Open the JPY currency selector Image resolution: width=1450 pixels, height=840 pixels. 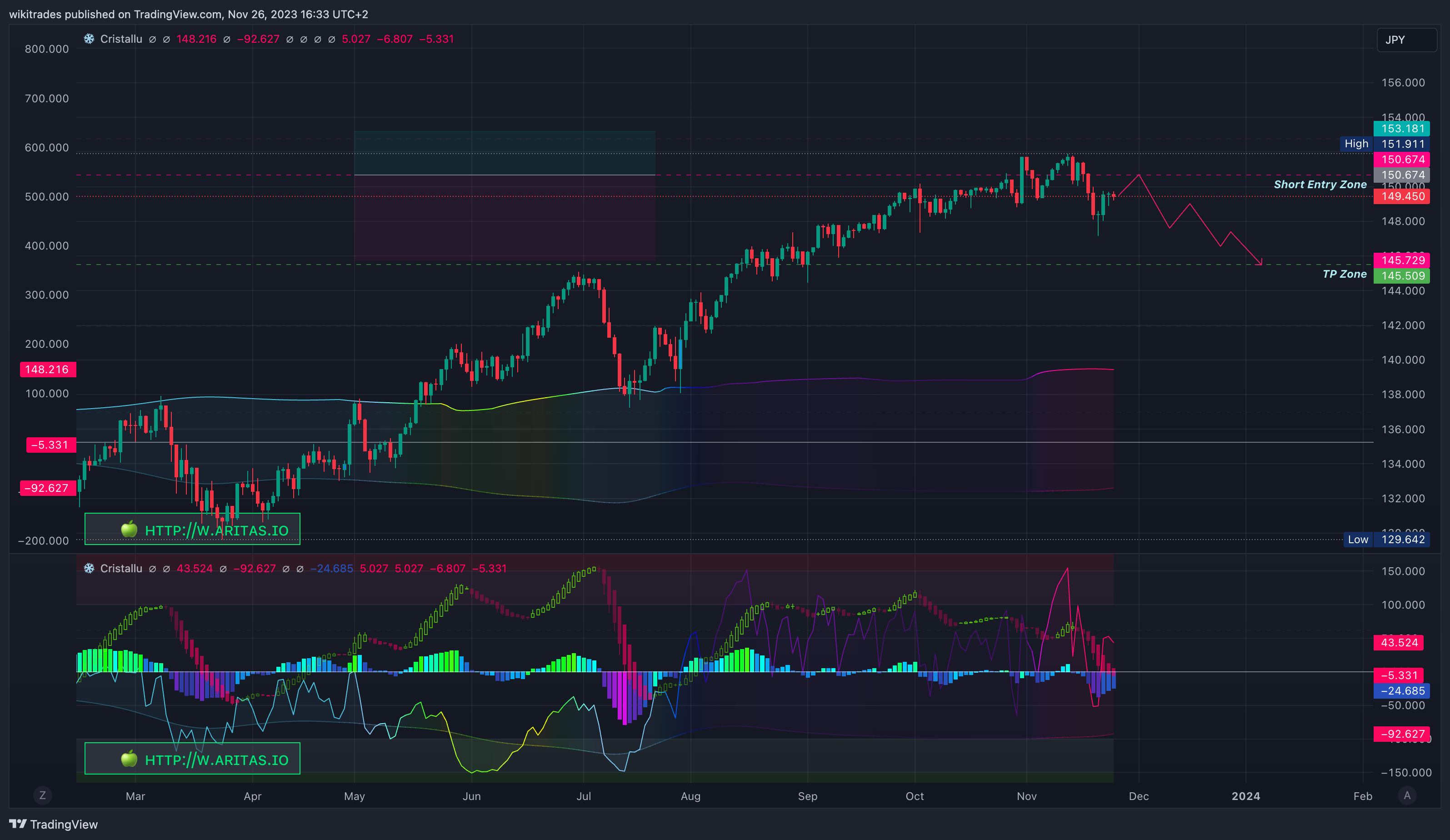click(x=1406, y=40)
